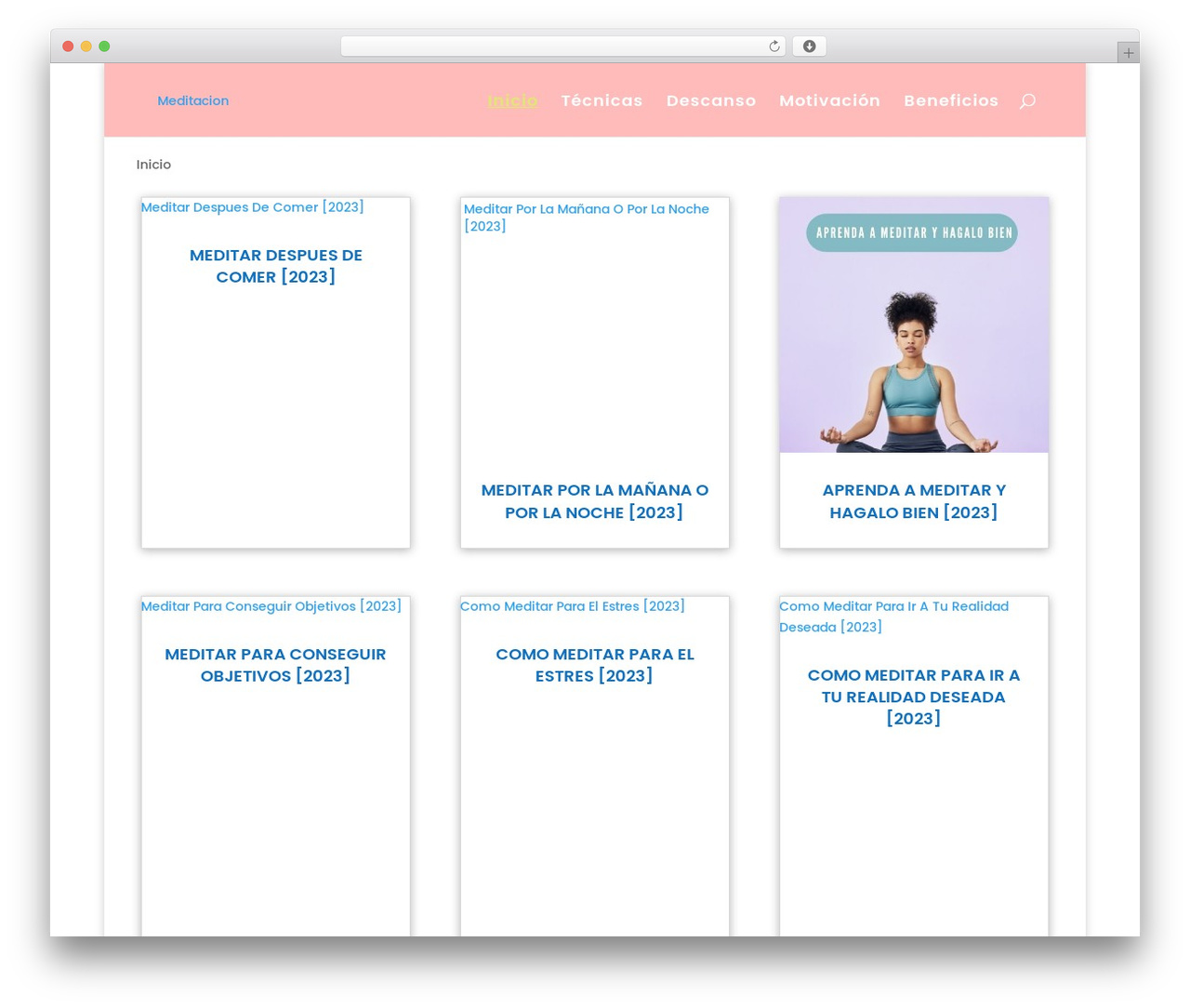Open the heading COMO MEDITAR PARA IR A TU REALIDAD DESEADA
This screenshot has width=1190, height=1008.
[914, 696]
